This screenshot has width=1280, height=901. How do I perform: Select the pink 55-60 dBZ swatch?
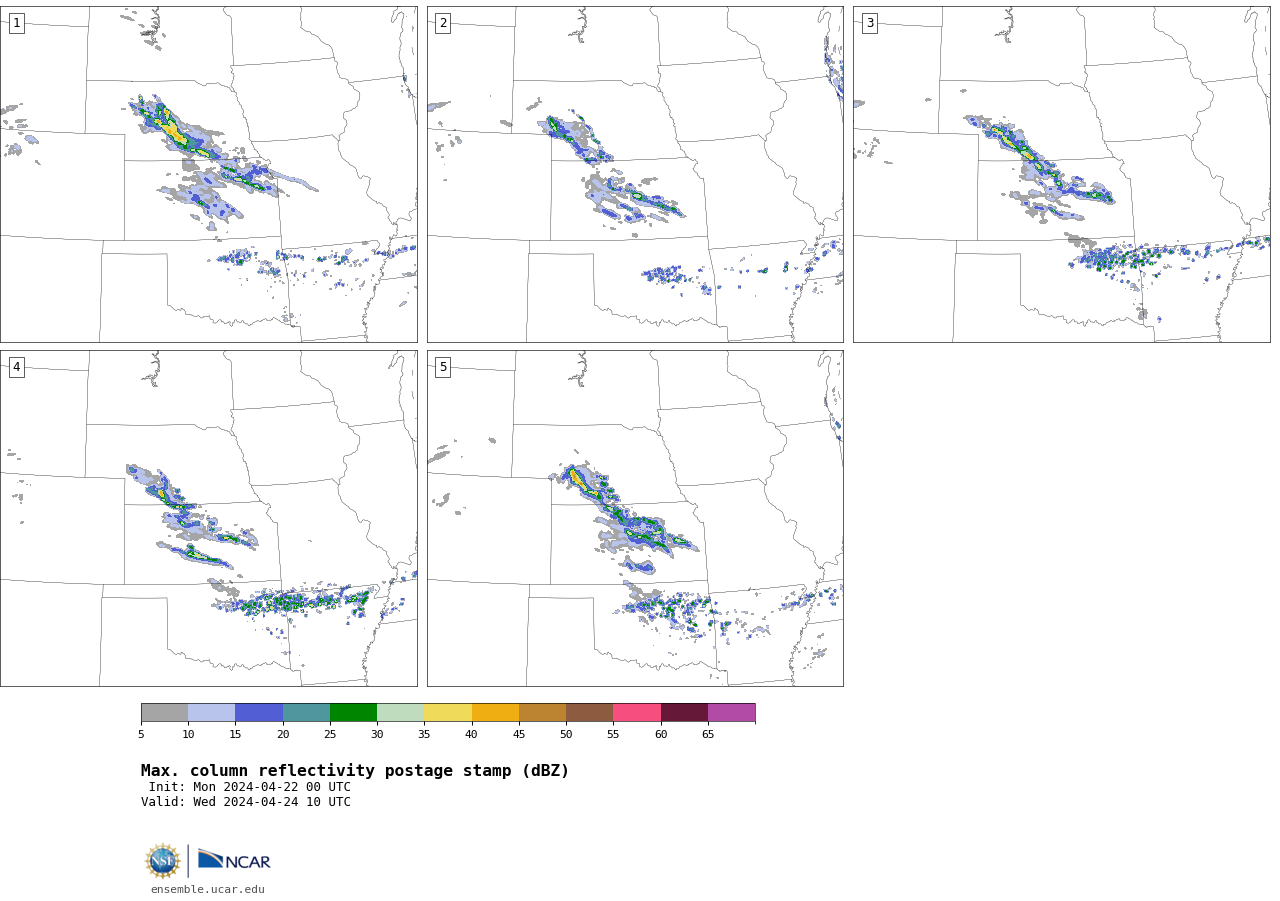point(637,712)
